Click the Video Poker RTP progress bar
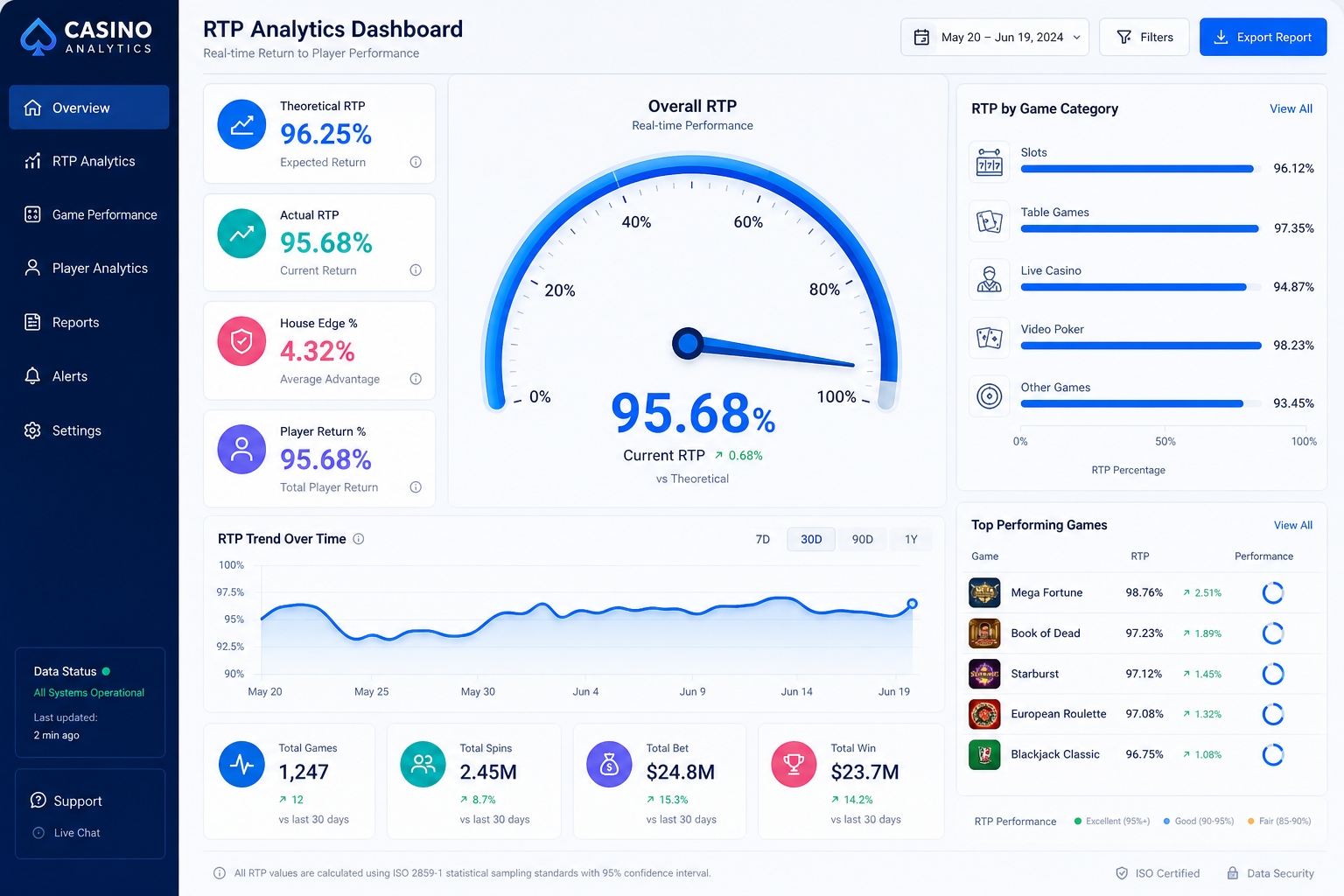Viewport: 1344px width, 896px height. coord(1141,346)
